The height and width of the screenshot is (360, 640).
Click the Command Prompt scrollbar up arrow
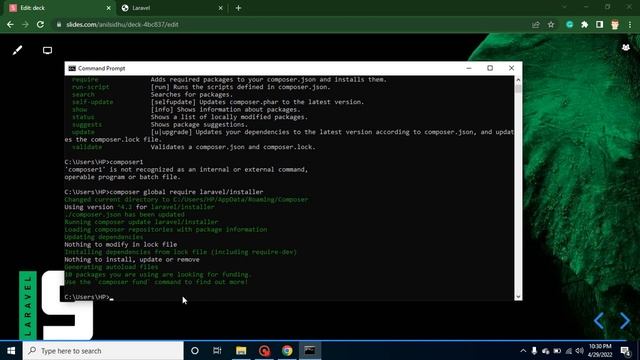[518, 80]
